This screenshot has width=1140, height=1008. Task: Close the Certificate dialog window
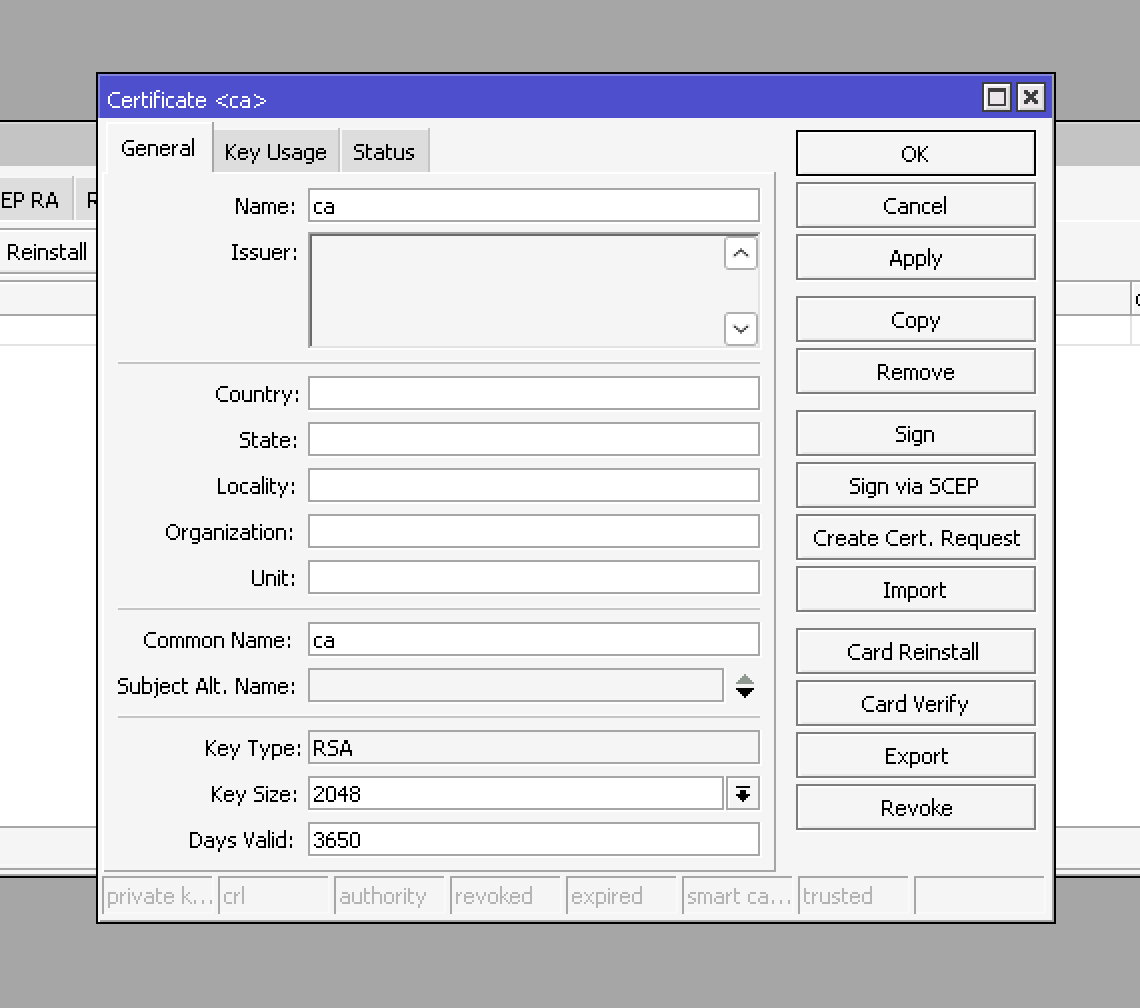click(x=1031, y=97)
